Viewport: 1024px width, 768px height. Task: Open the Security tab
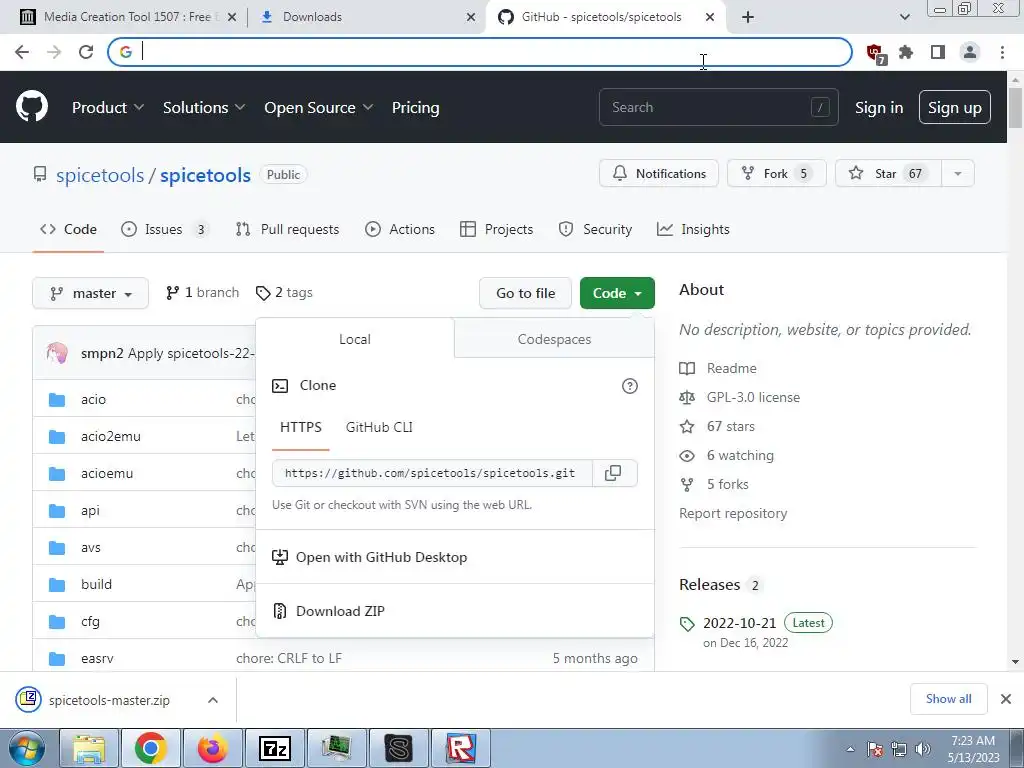point(595,229)
